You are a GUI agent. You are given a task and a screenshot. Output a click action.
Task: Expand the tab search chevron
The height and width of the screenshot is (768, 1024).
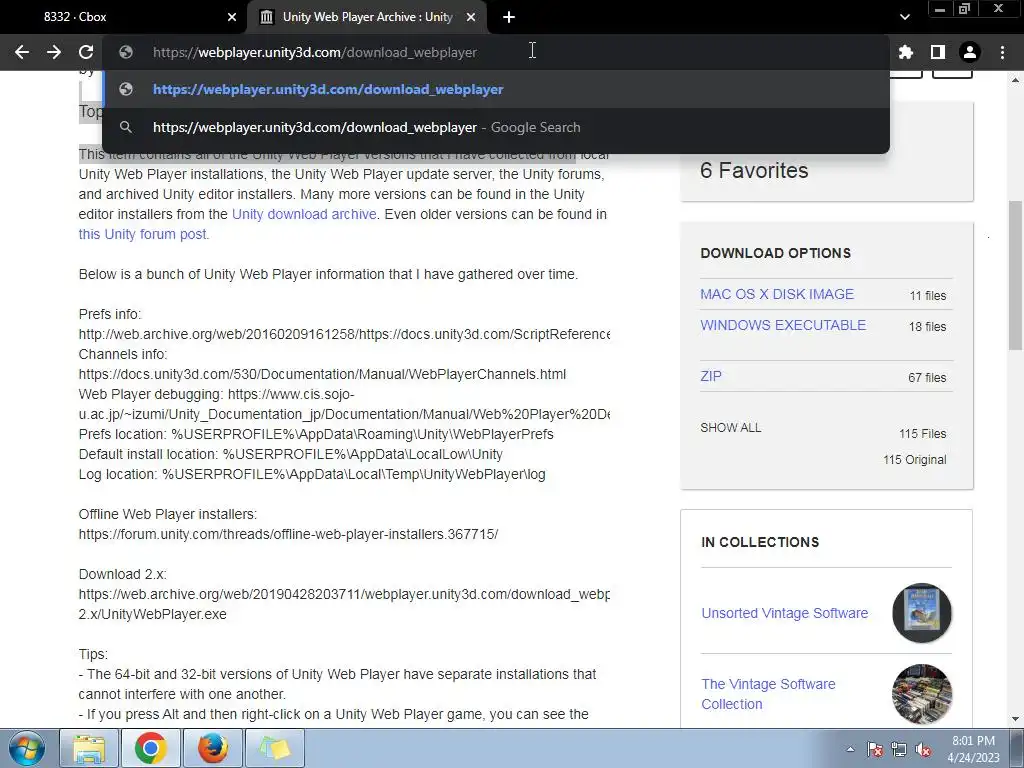[904, 17]
